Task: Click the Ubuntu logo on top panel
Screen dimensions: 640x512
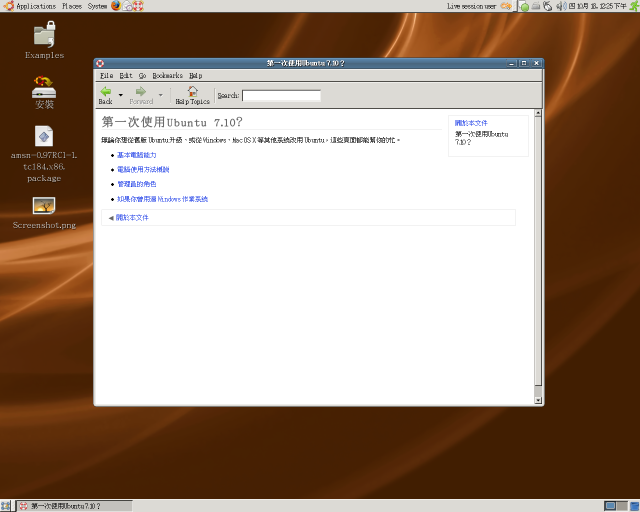Action: pos(8,6)
